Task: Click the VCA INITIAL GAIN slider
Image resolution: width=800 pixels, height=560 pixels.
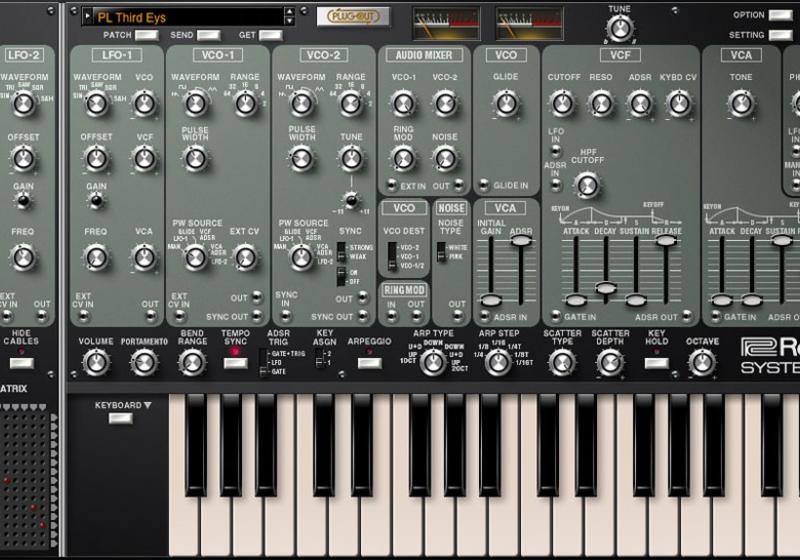Action: 491,299
